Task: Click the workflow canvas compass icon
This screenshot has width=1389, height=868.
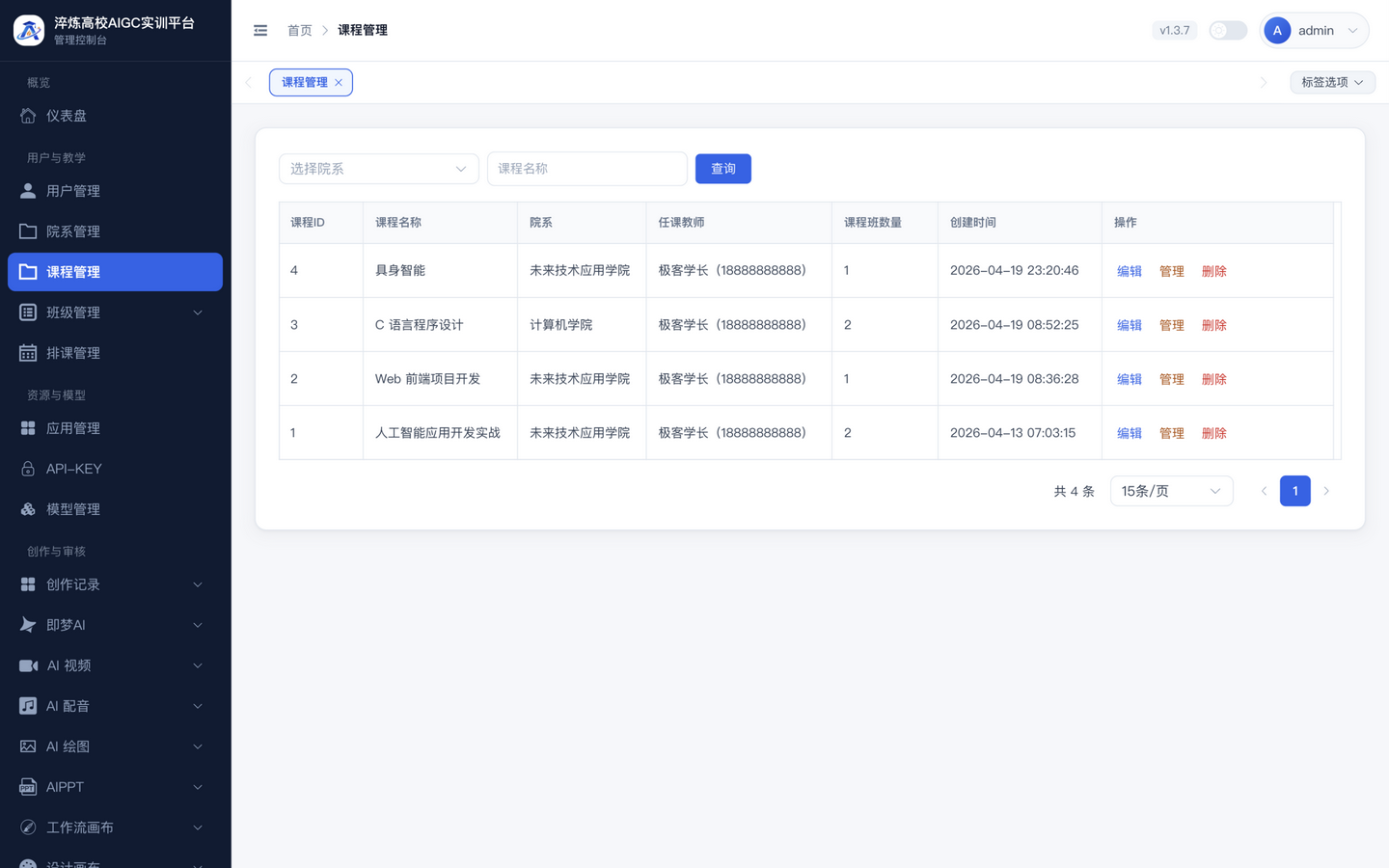Action: [28, 827]
